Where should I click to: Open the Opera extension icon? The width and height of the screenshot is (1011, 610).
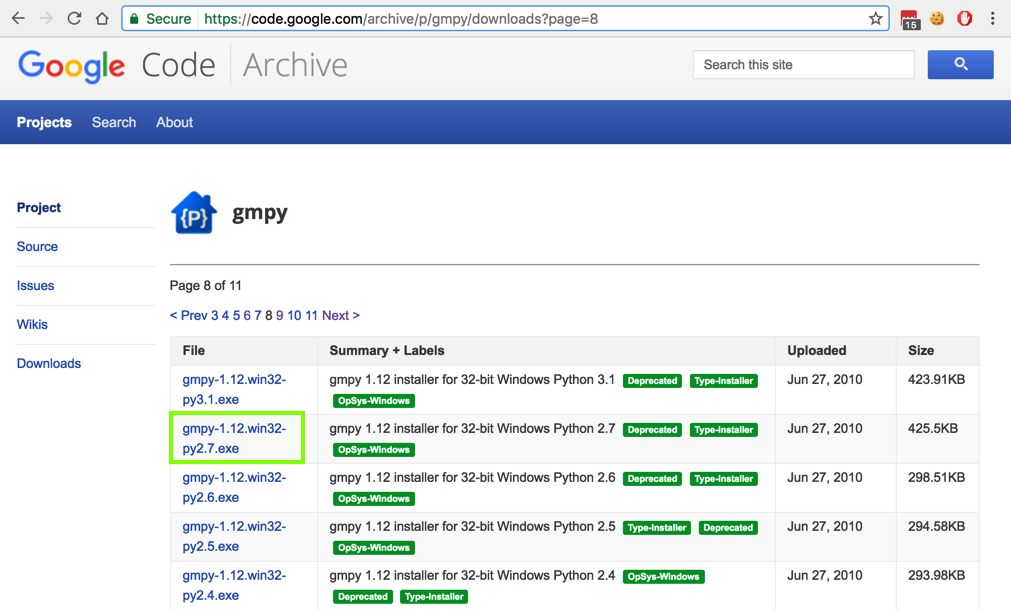click(x=965, y=19)
